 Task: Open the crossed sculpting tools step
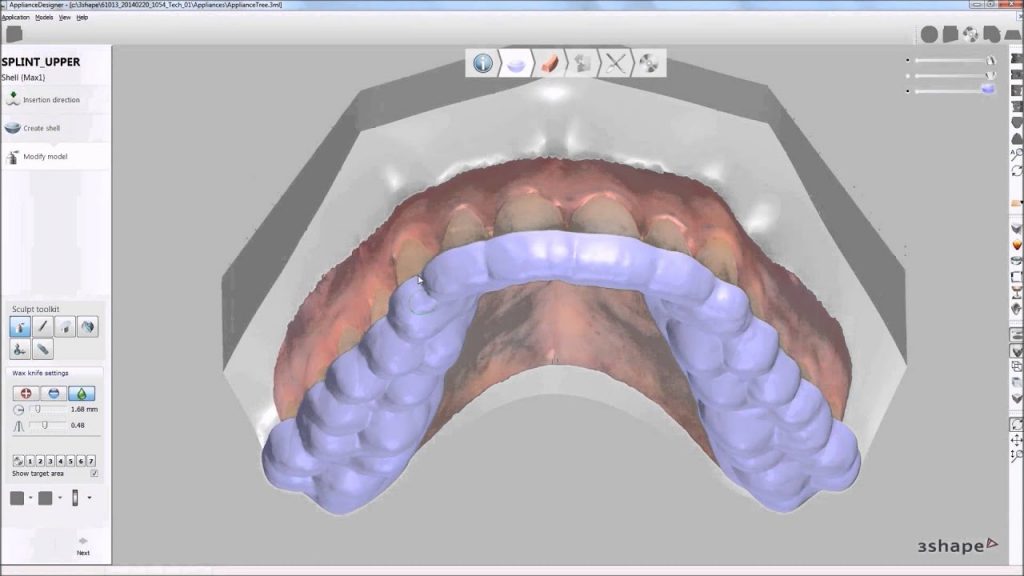615,64
